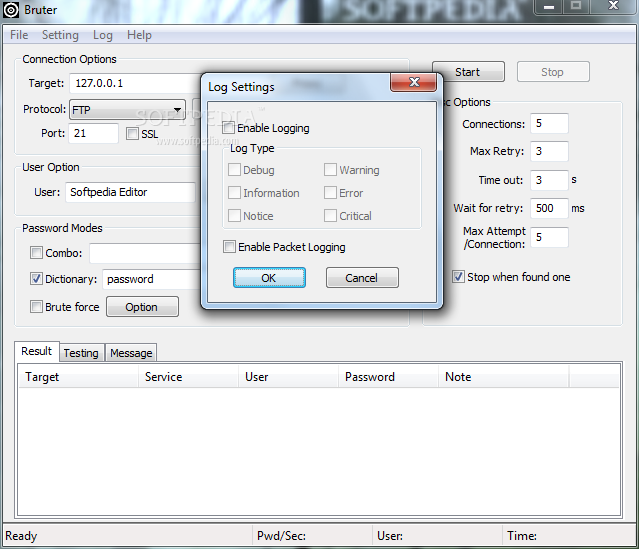639x549 pixels.
Task: Click the Dictionary field containing password
Action: (x=152, y=279)
